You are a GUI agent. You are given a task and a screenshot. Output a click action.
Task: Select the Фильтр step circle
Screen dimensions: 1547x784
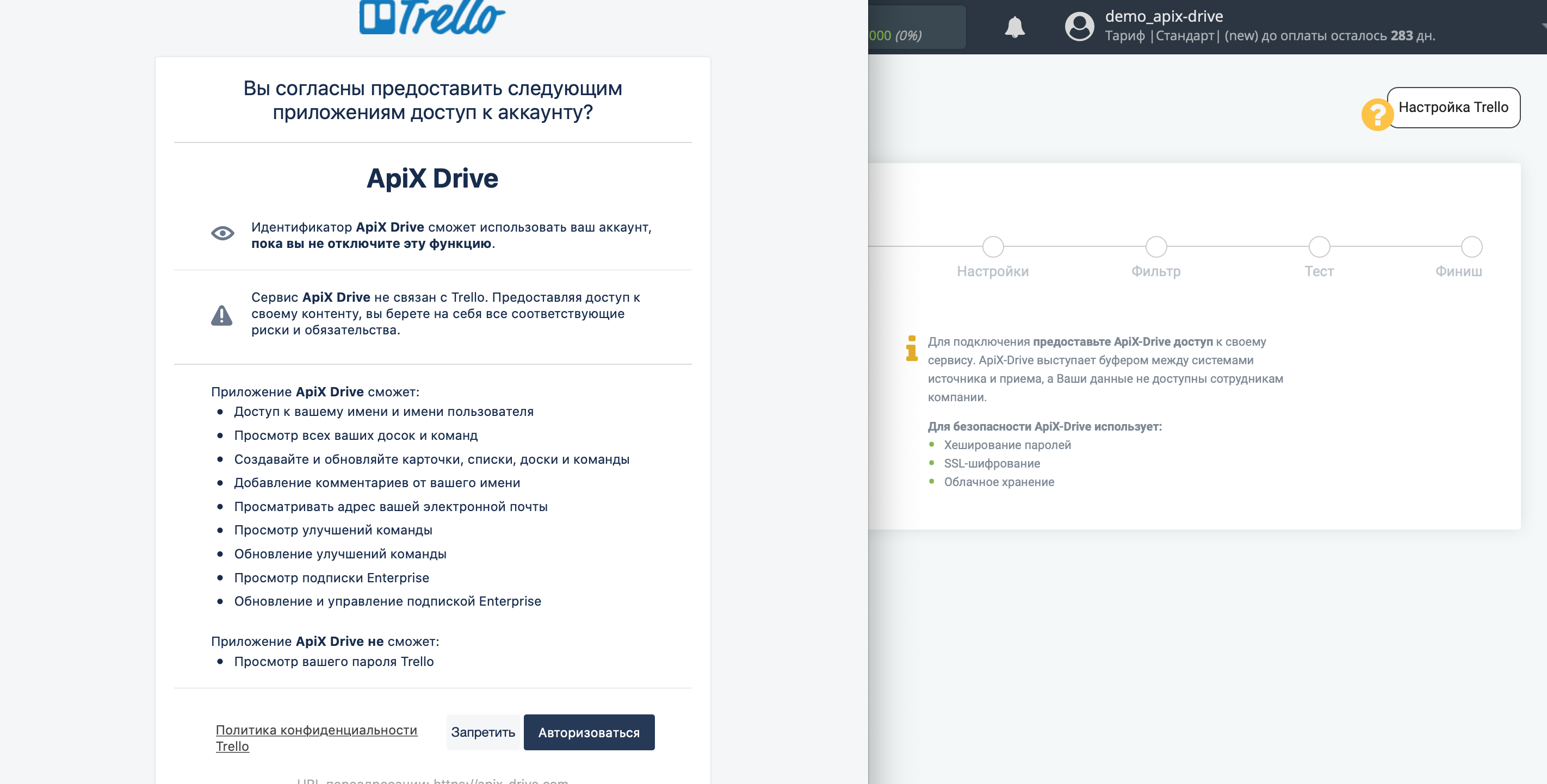coord(1156,247)
